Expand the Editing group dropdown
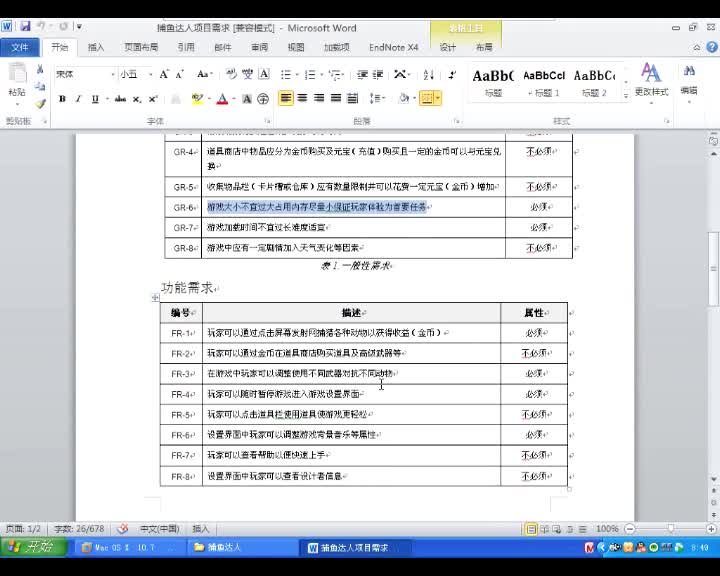Screen dimensions: 720x576 [x=689, y=78]
